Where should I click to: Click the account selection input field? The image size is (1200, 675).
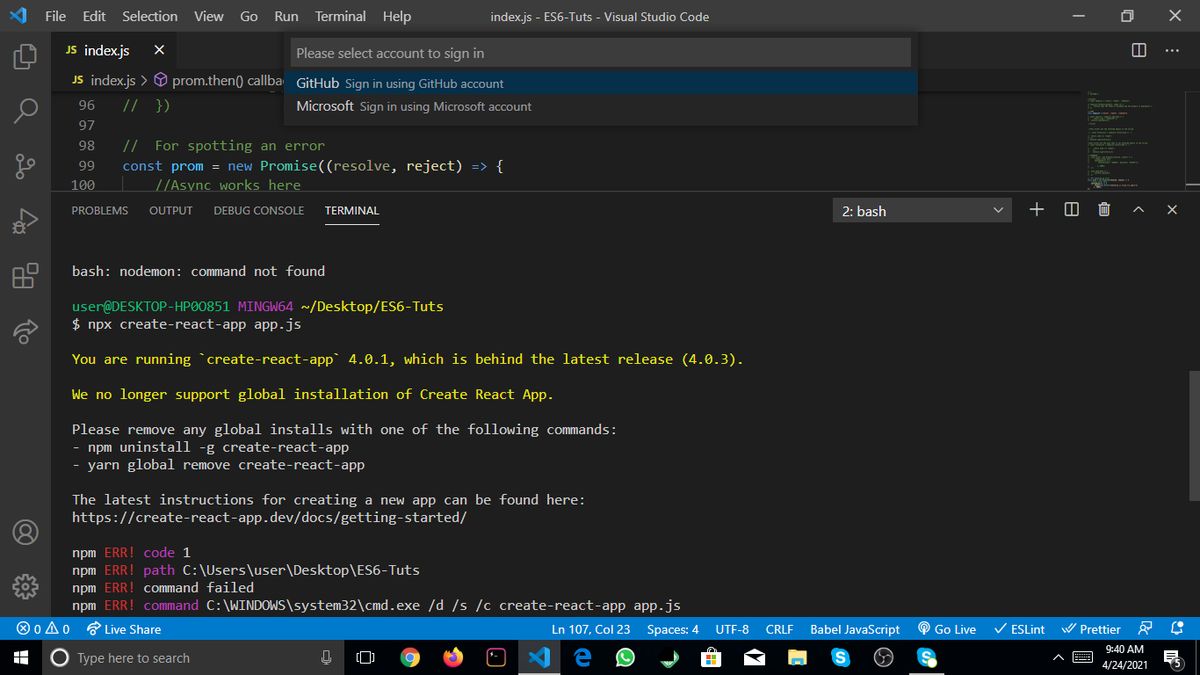[601, 53]
